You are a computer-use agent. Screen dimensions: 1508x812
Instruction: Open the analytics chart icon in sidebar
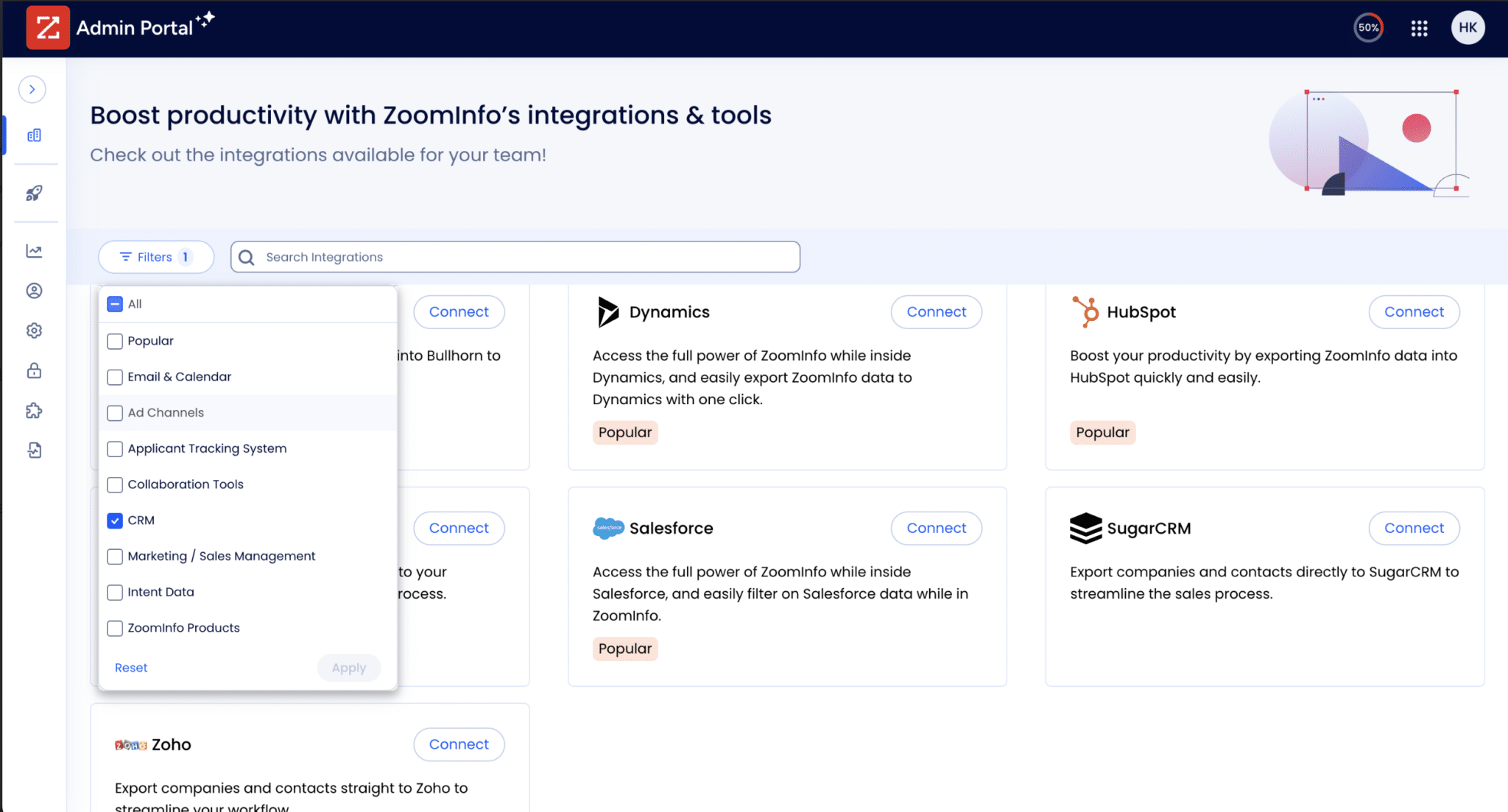point(33,250)
